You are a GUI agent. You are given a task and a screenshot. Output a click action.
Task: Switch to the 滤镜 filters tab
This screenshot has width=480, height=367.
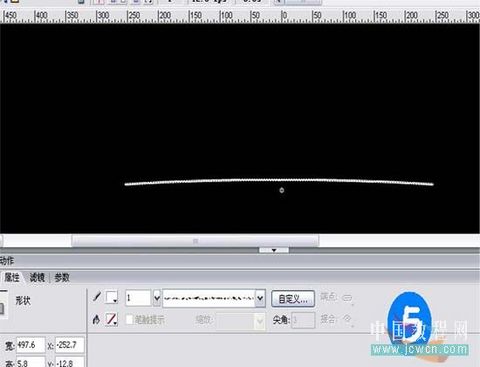tap(37, 277)
